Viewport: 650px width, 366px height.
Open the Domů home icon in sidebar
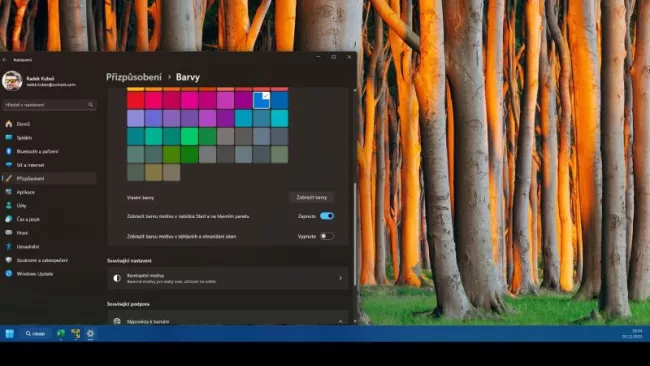click(x=9, y=124)
